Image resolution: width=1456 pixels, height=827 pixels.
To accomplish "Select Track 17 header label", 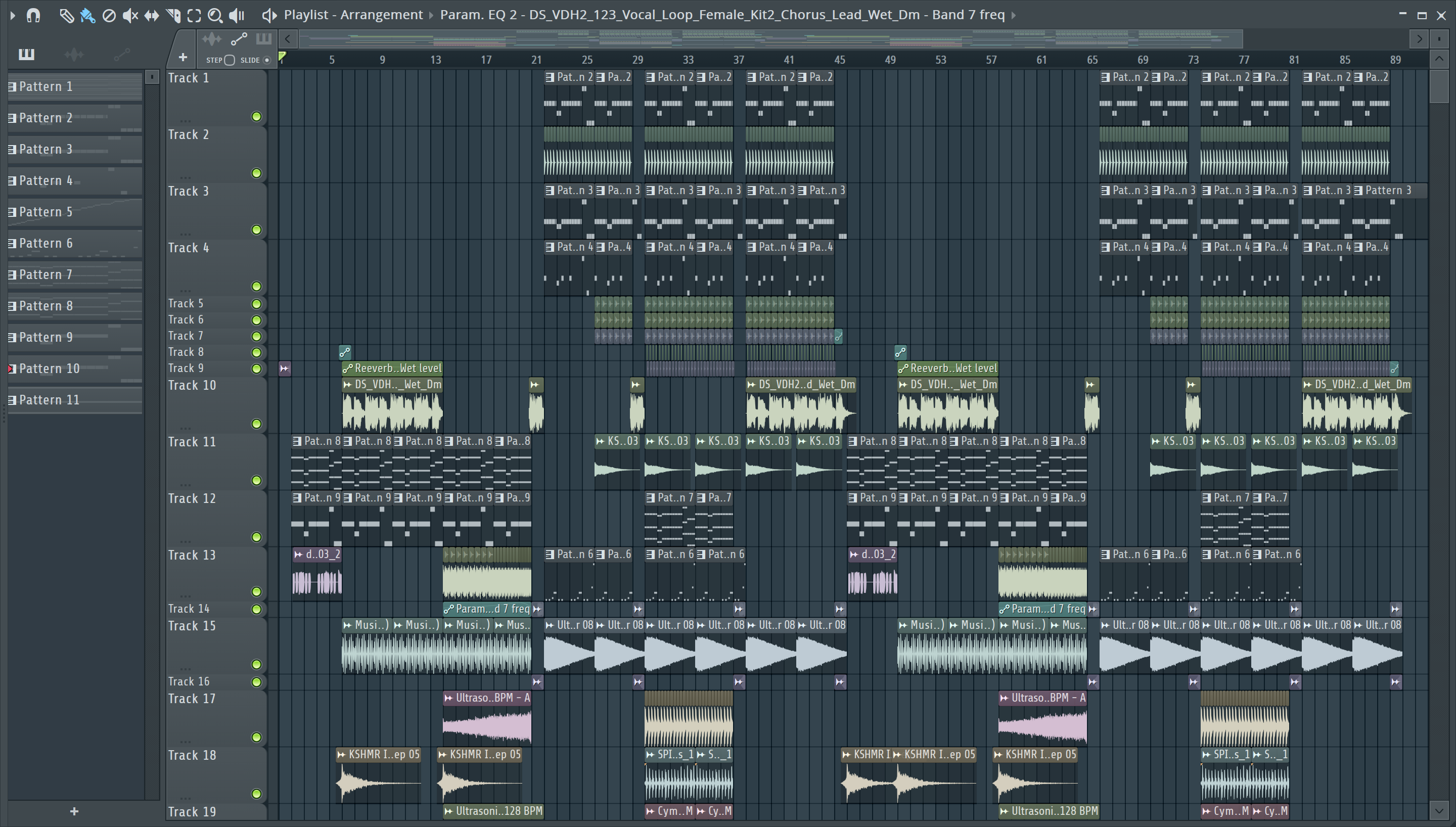I will coord(192,699).
